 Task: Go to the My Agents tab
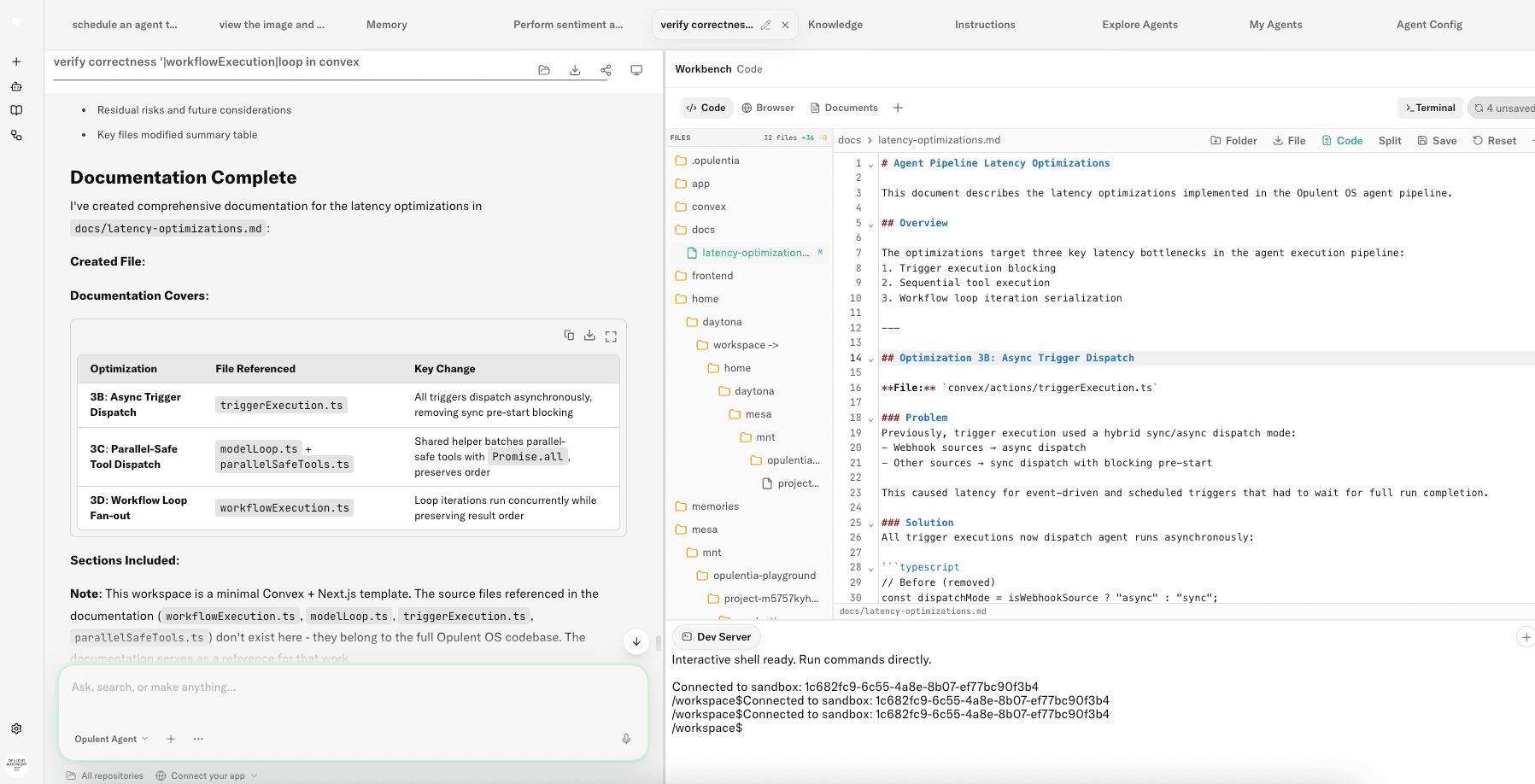(x=1275, y=25)
